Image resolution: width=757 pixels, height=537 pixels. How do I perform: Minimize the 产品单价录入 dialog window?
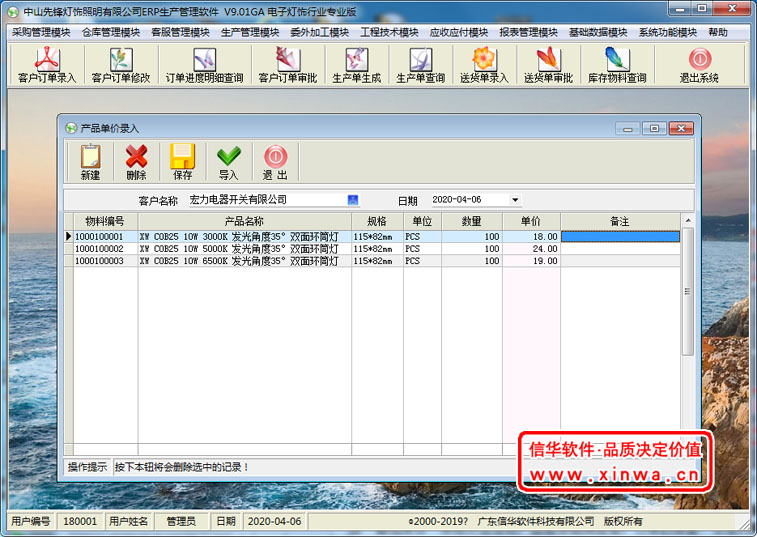click(x=628, y=128)
